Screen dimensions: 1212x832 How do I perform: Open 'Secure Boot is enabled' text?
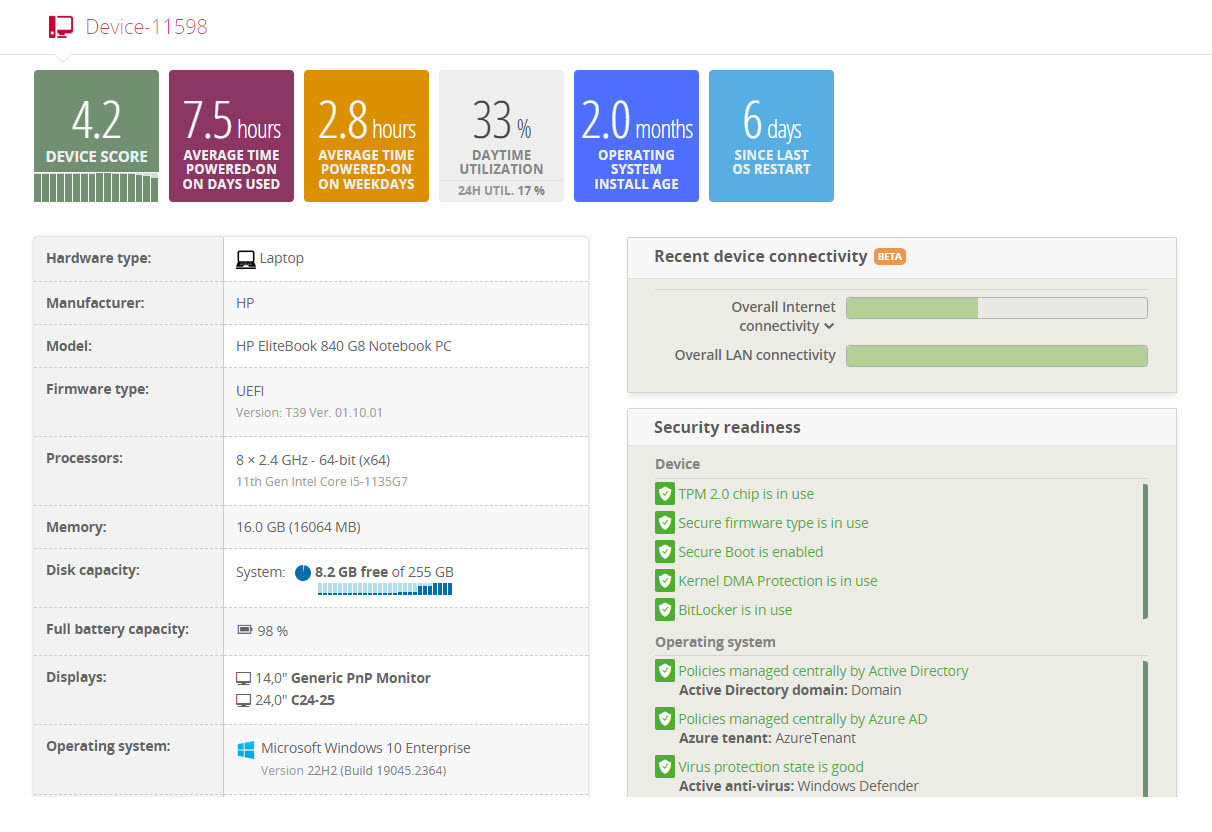click(750, 552)
